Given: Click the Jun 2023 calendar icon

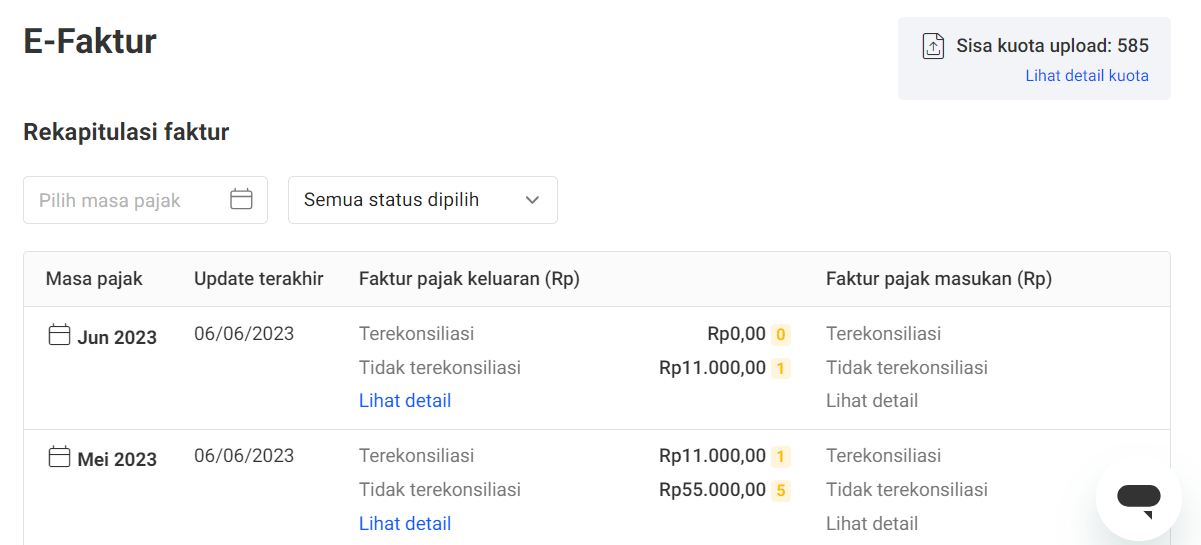Looking at the screenshot, I should (x=60, y=335).
